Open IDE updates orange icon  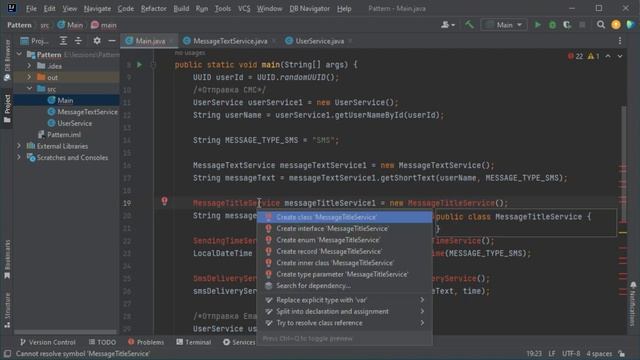coord(616,25)
